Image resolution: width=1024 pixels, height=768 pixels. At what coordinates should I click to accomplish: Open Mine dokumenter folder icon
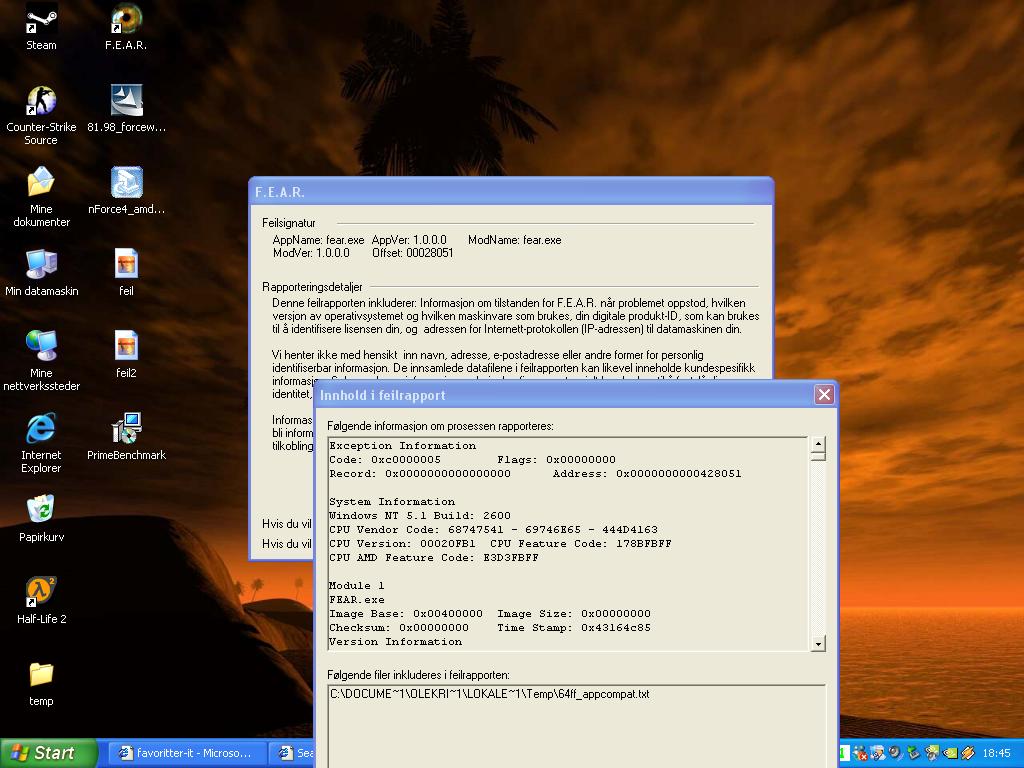41,197
